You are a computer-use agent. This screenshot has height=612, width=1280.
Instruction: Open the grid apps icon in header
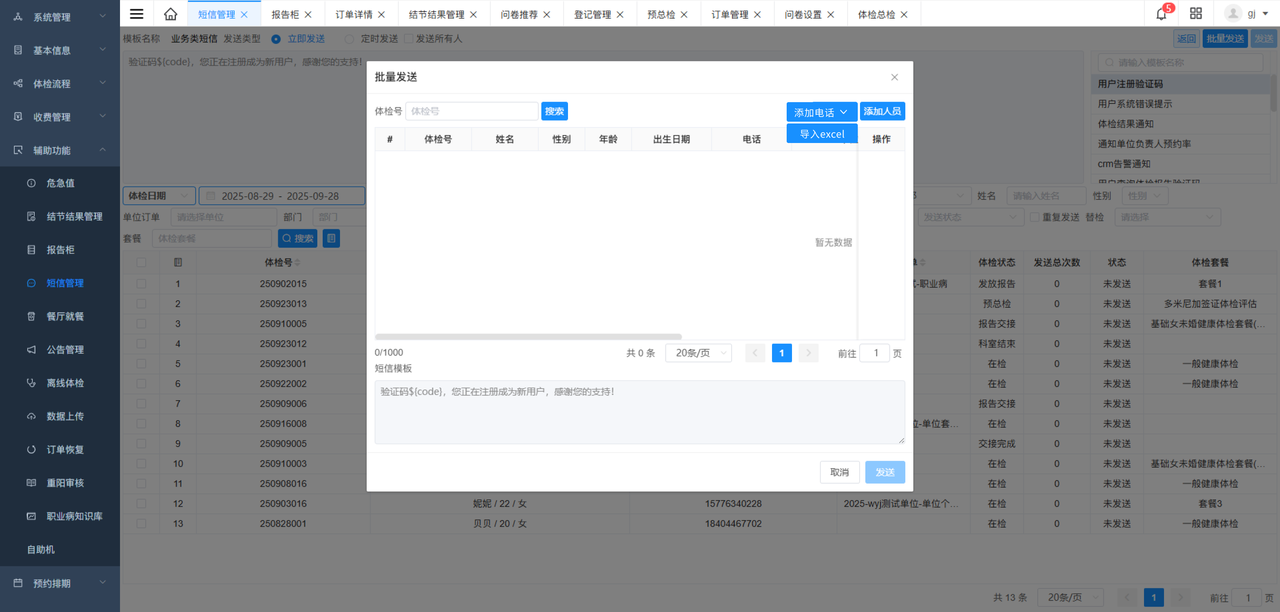1196,14
